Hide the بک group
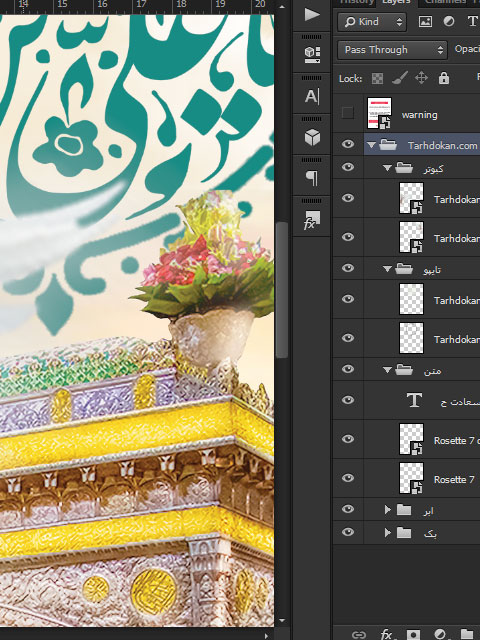Viewport: 480px width, 640px height. point(348,533)
